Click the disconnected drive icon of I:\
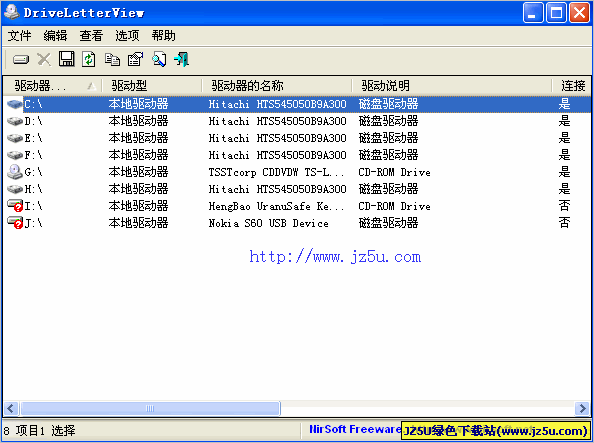Image resolution: width=594 pixels, height=443 pixels. tap(15, 206)
